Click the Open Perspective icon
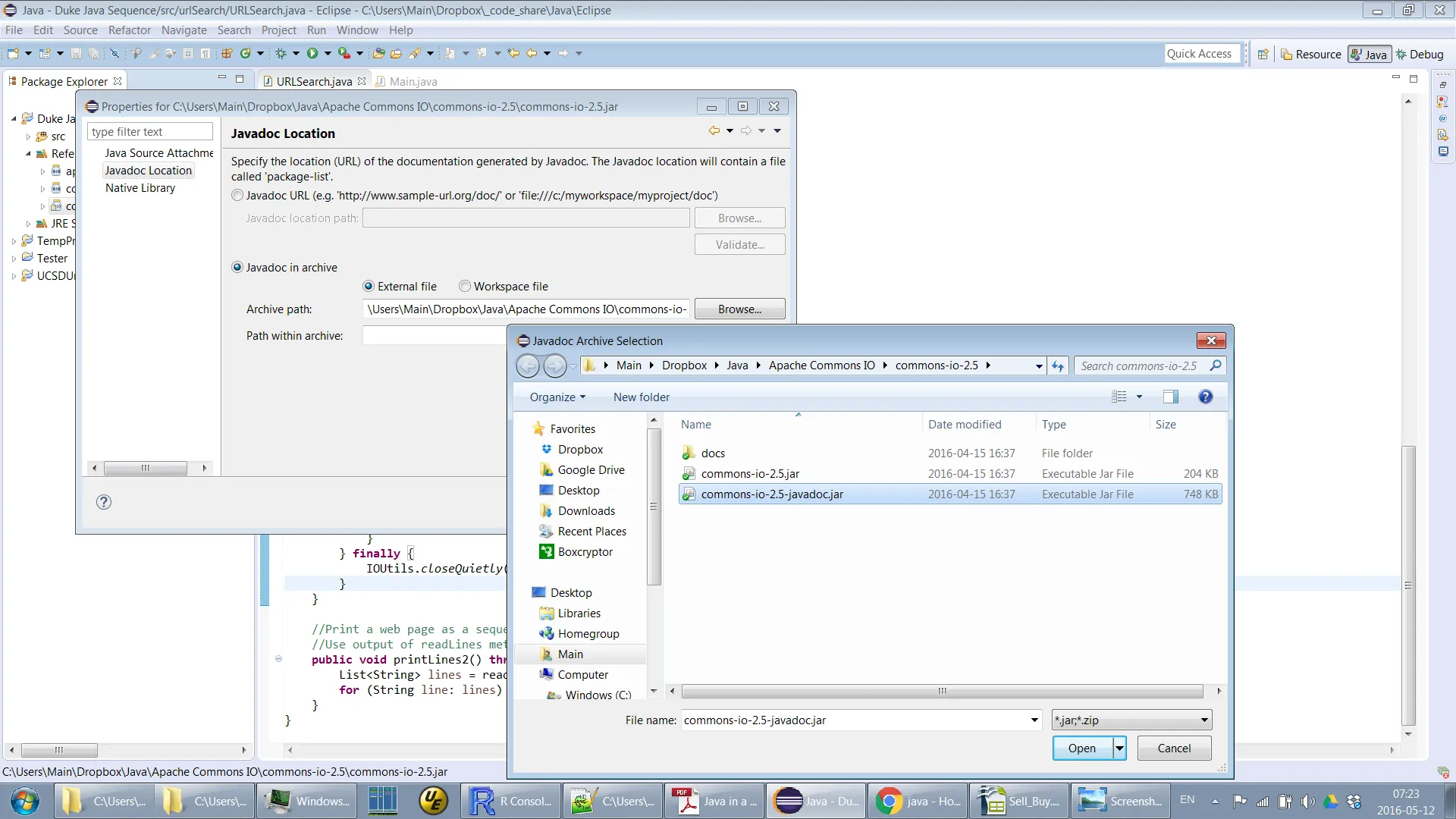The width and height of the screenshot is (1456, 819). point(1263,54)
